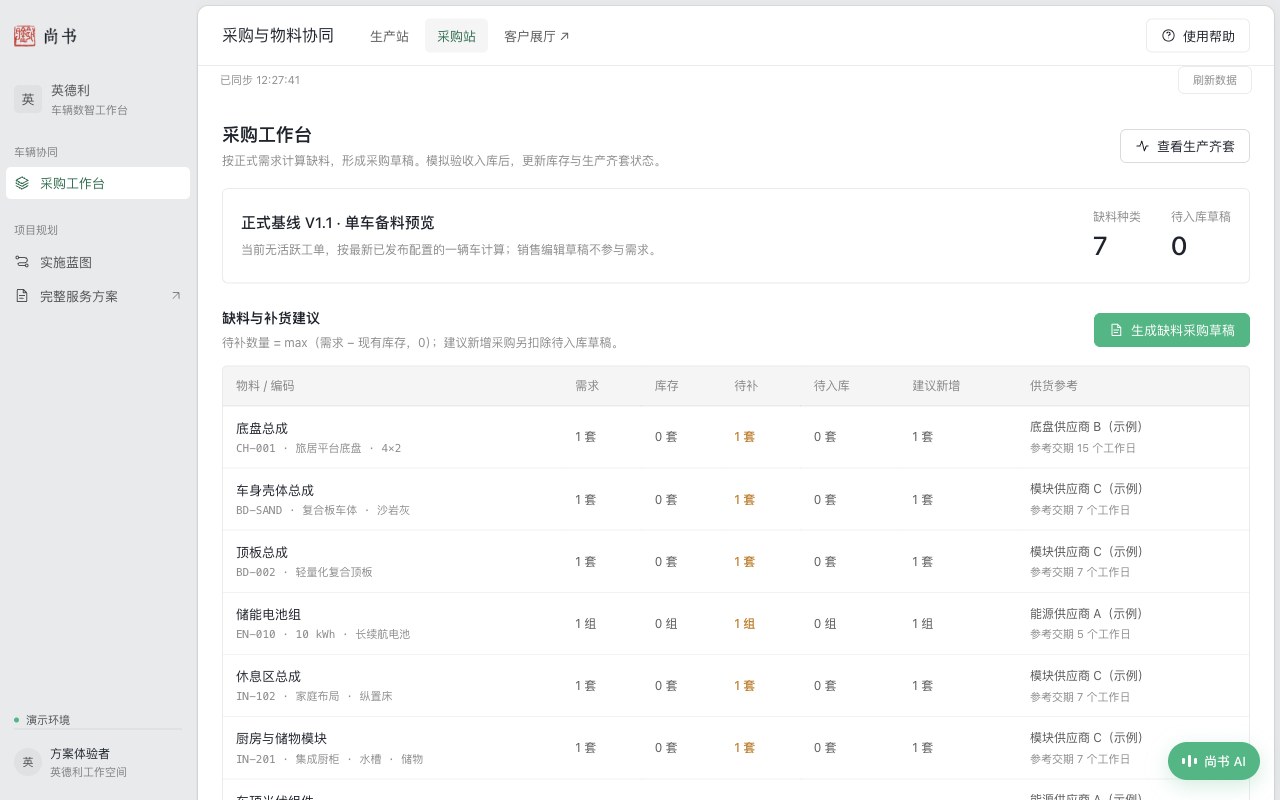The image size is (1280, 800).
Task: Click the 厨房与储物模块 row name
Action: (x=281, y=738)
